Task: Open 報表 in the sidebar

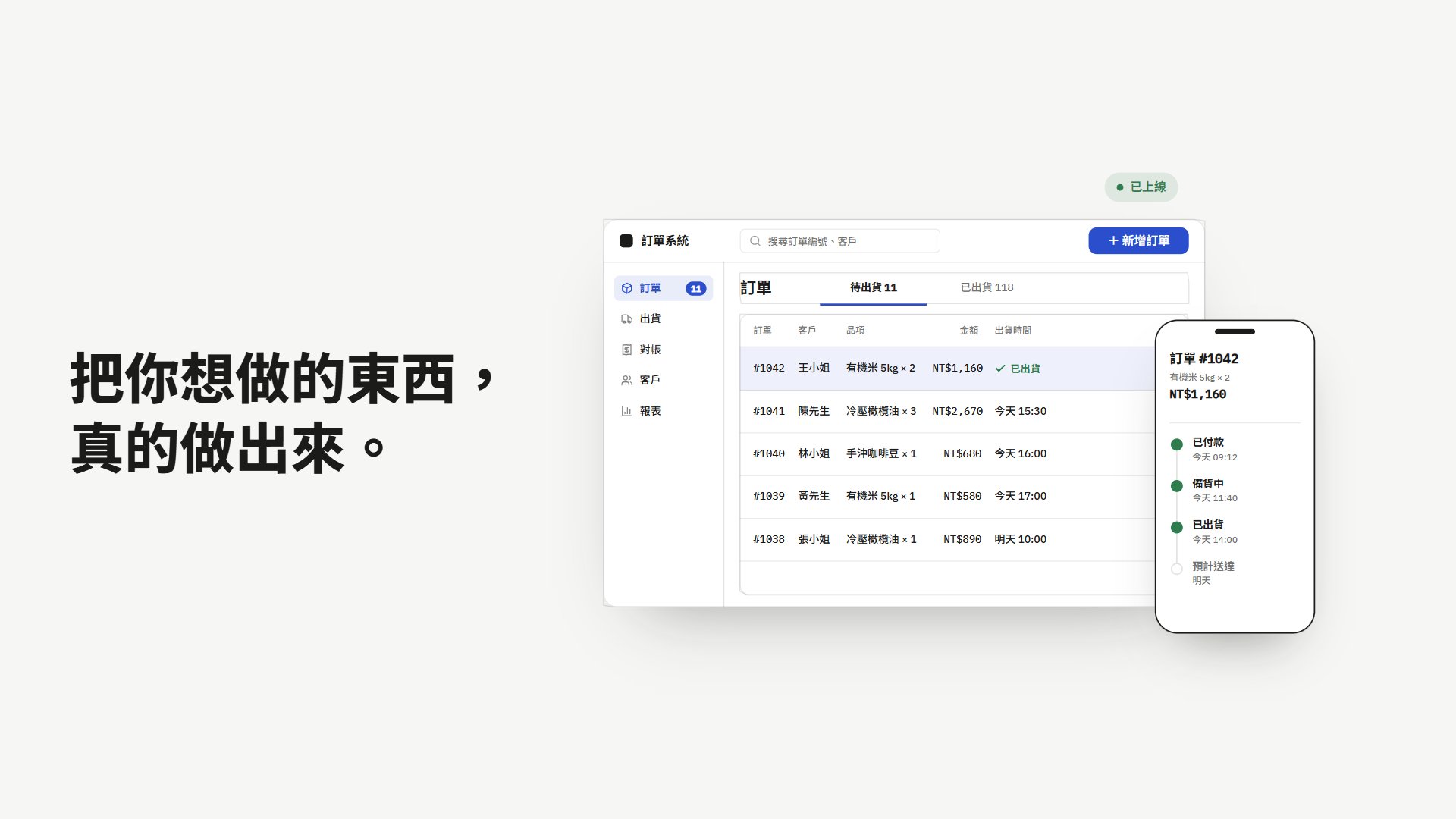Action: pos(663,411)
